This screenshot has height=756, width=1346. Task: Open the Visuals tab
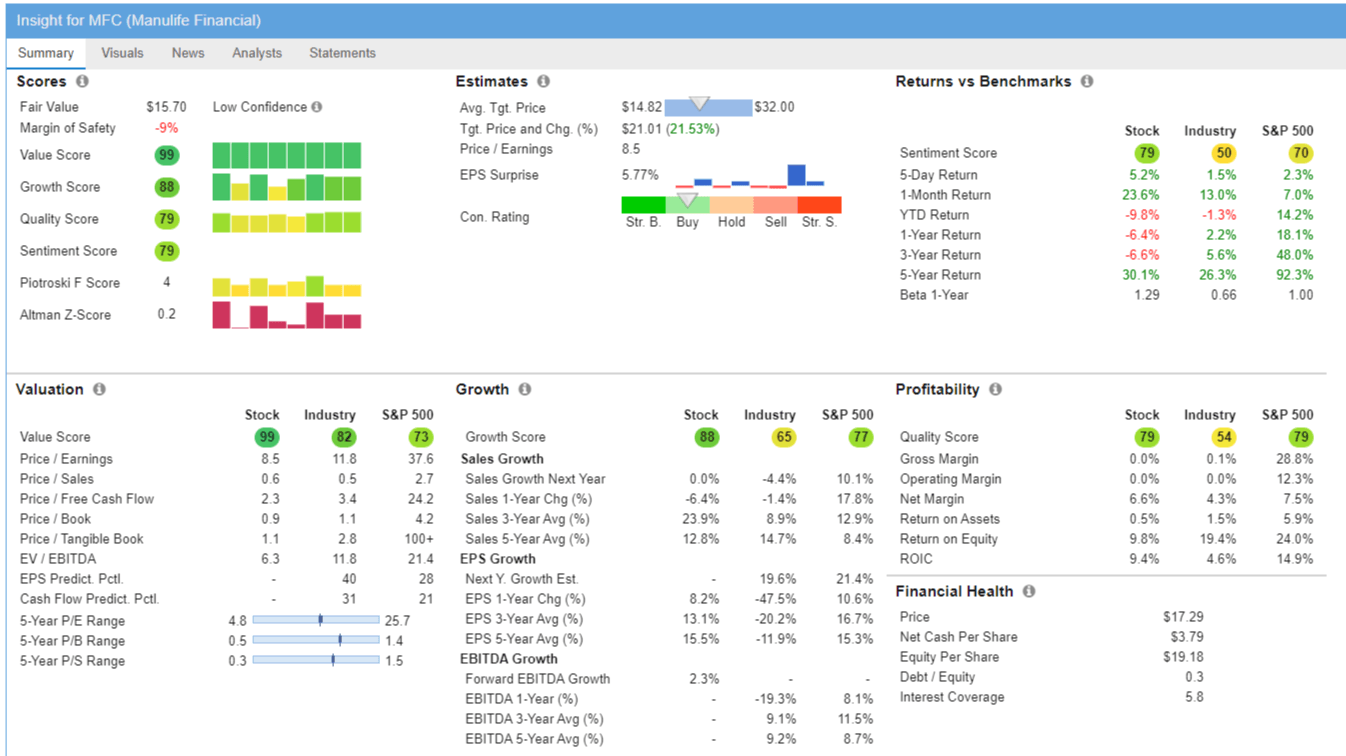point(122,53)
